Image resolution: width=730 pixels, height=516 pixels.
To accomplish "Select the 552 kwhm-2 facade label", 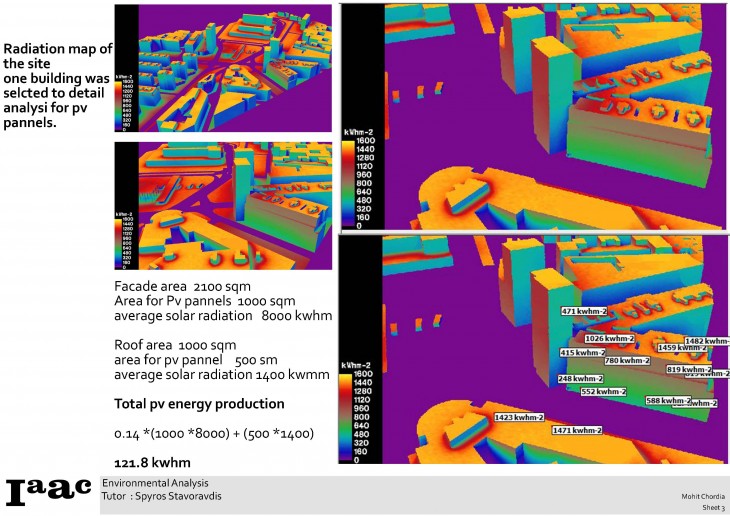I will pos(604,392).
